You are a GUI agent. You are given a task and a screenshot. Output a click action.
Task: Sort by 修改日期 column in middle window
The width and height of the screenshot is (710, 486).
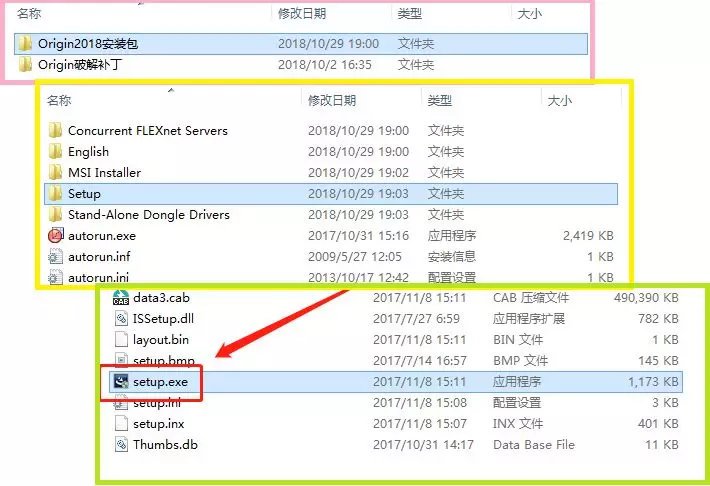[332, 100]
